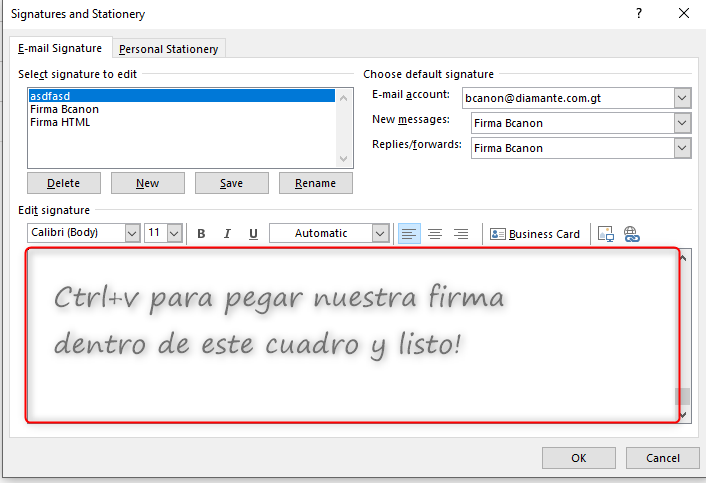Expand the E-mail account dropdown
The image size is (706, 483).
tap(682, 98)
